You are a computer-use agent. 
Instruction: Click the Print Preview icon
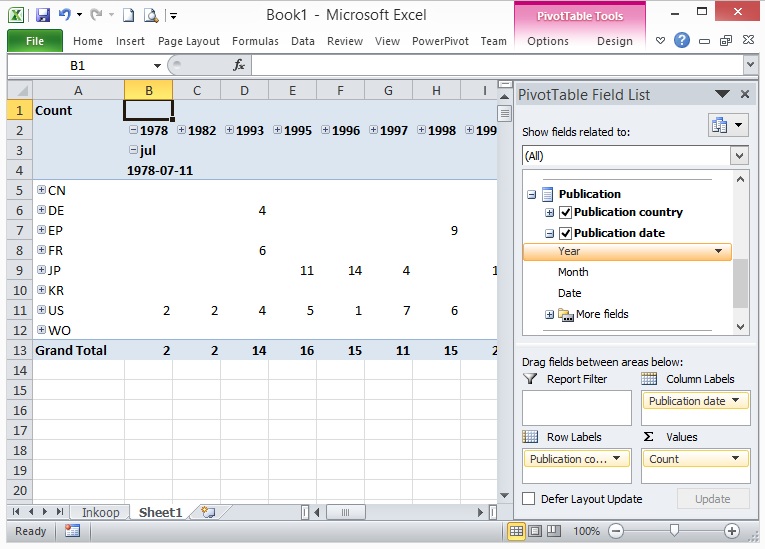pos(151,15)
